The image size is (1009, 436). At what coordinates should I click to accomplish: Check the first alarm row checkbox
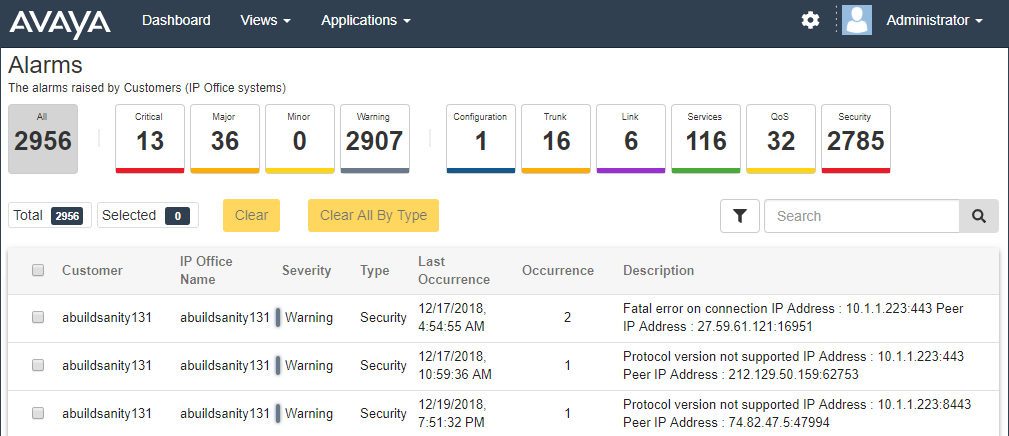click(38, 317)
